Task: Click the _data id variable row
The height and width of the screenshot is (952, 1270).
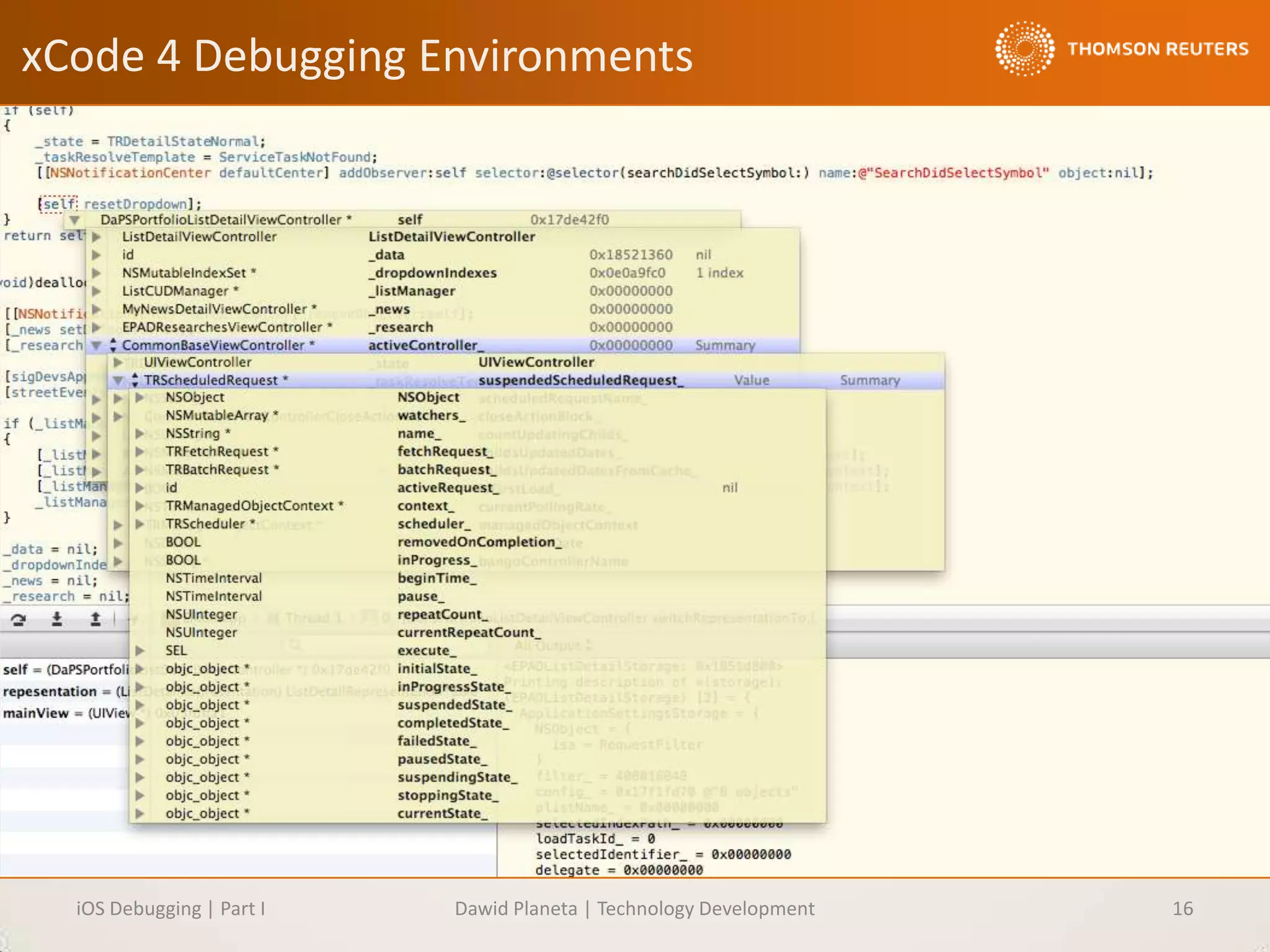Action: pyautogui.click(x=443, y=255)
